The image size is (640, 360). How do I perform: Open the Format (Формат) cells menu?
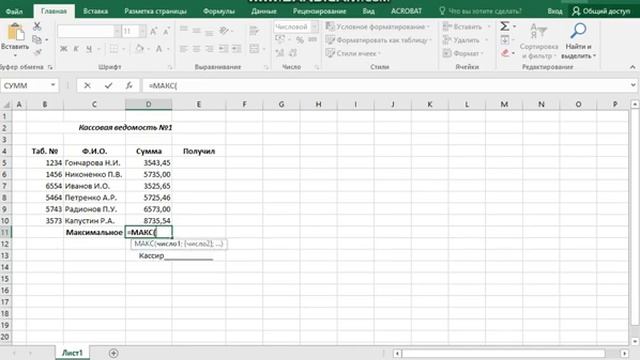(463, 53)
